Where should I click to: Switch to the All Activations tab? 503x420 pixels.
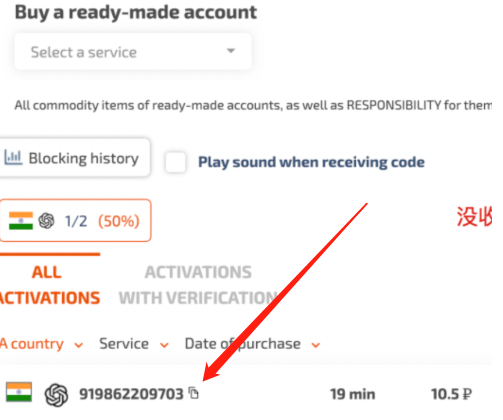coord(48,285)
